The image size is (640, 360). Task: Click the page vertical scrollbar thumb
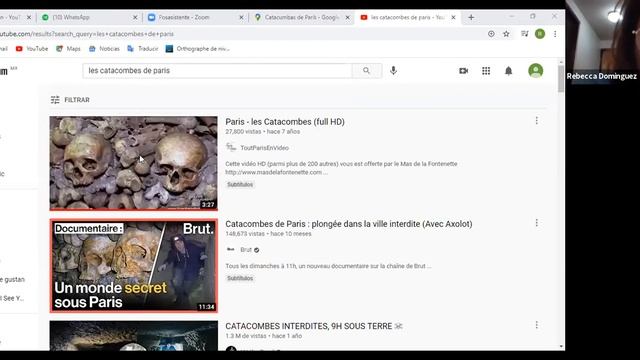[561, 78]
